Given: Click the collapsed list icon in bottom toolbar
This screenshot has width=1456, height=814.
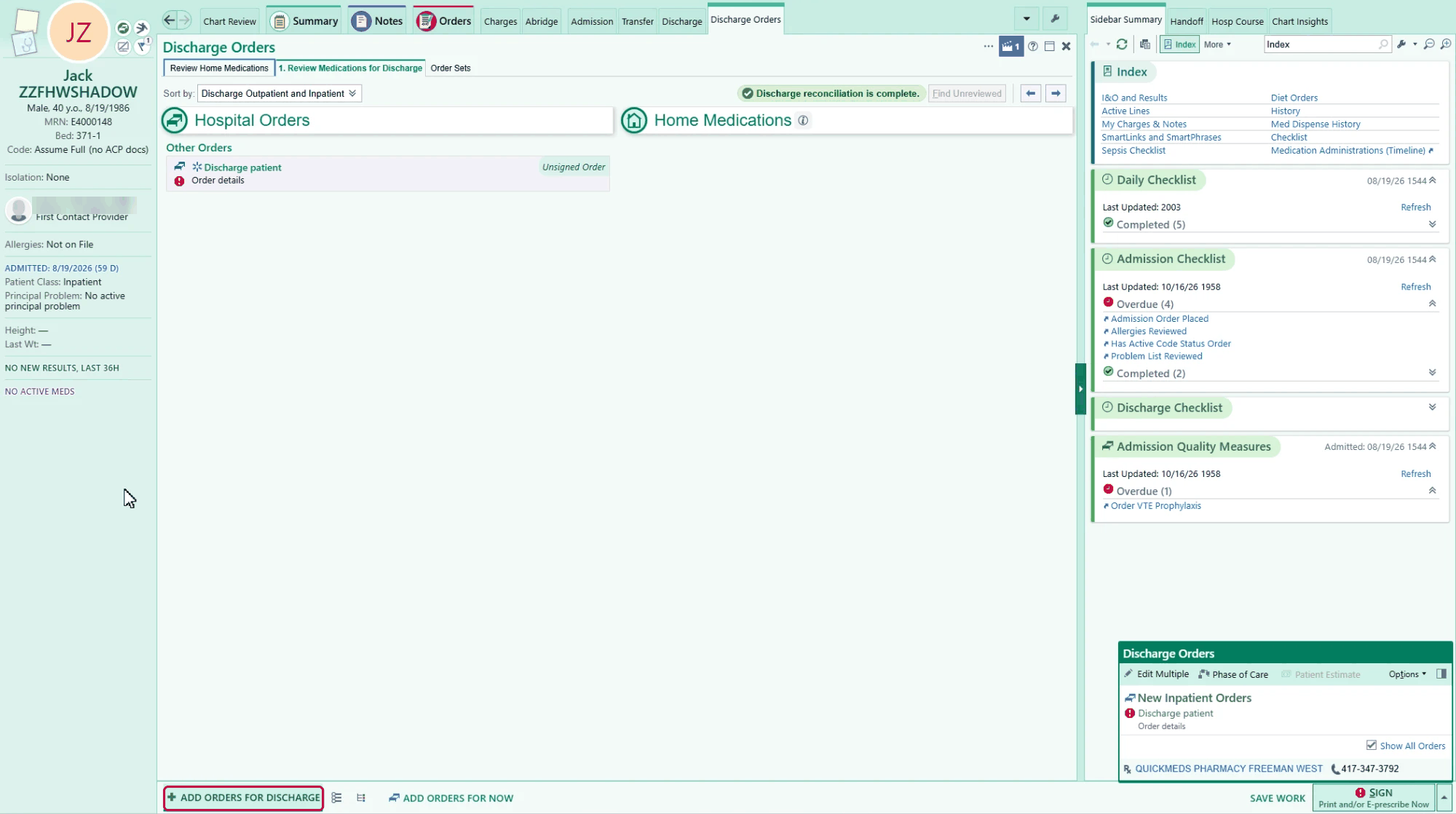Looking at the screenshot, I should (x=361, y=798).
